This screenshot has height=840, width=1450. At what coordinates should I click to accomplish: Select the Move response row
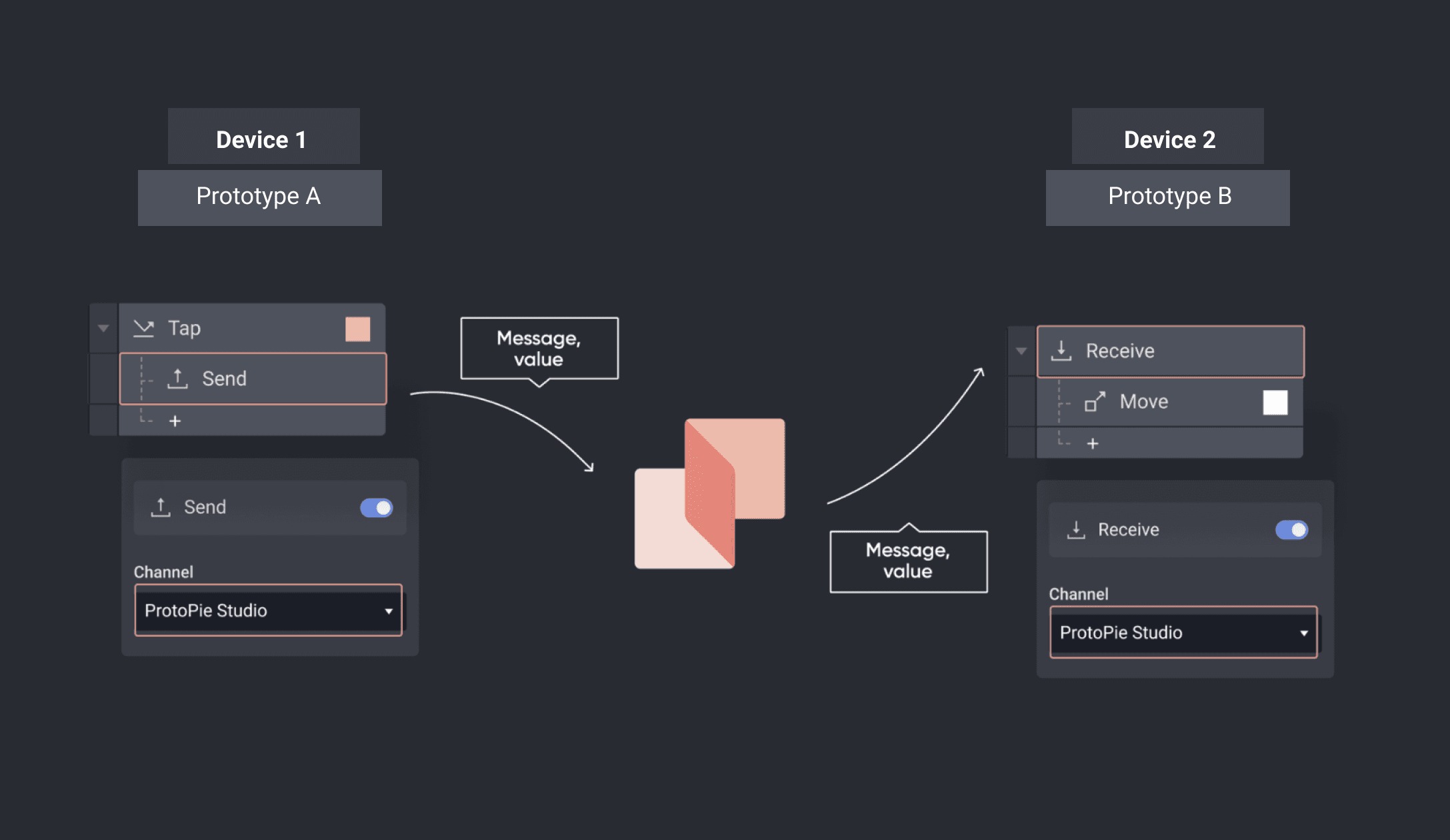[1170, 402]
